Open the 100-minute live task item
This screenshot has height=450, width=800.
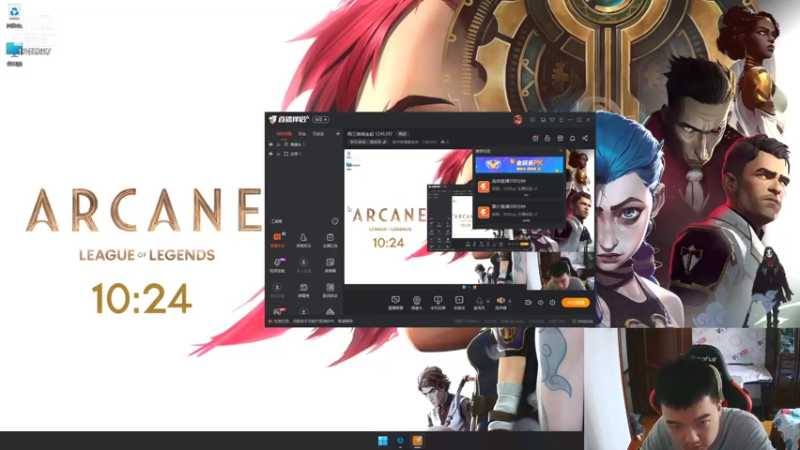tap(519, 187)
